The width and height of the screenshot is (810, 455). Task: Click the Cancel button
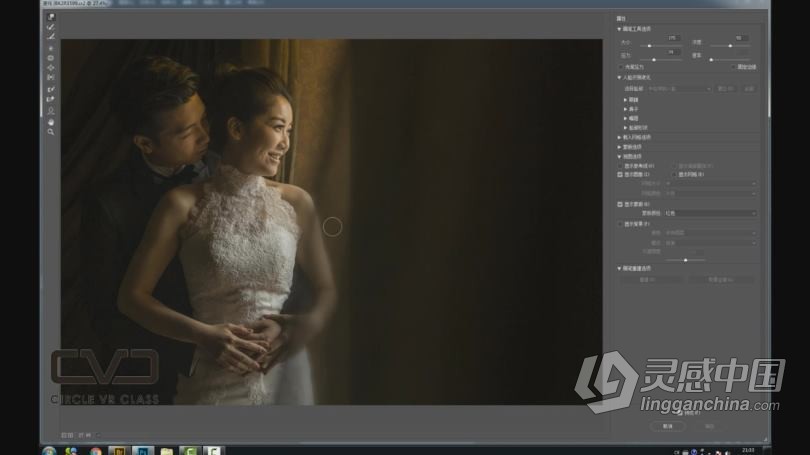667,426
